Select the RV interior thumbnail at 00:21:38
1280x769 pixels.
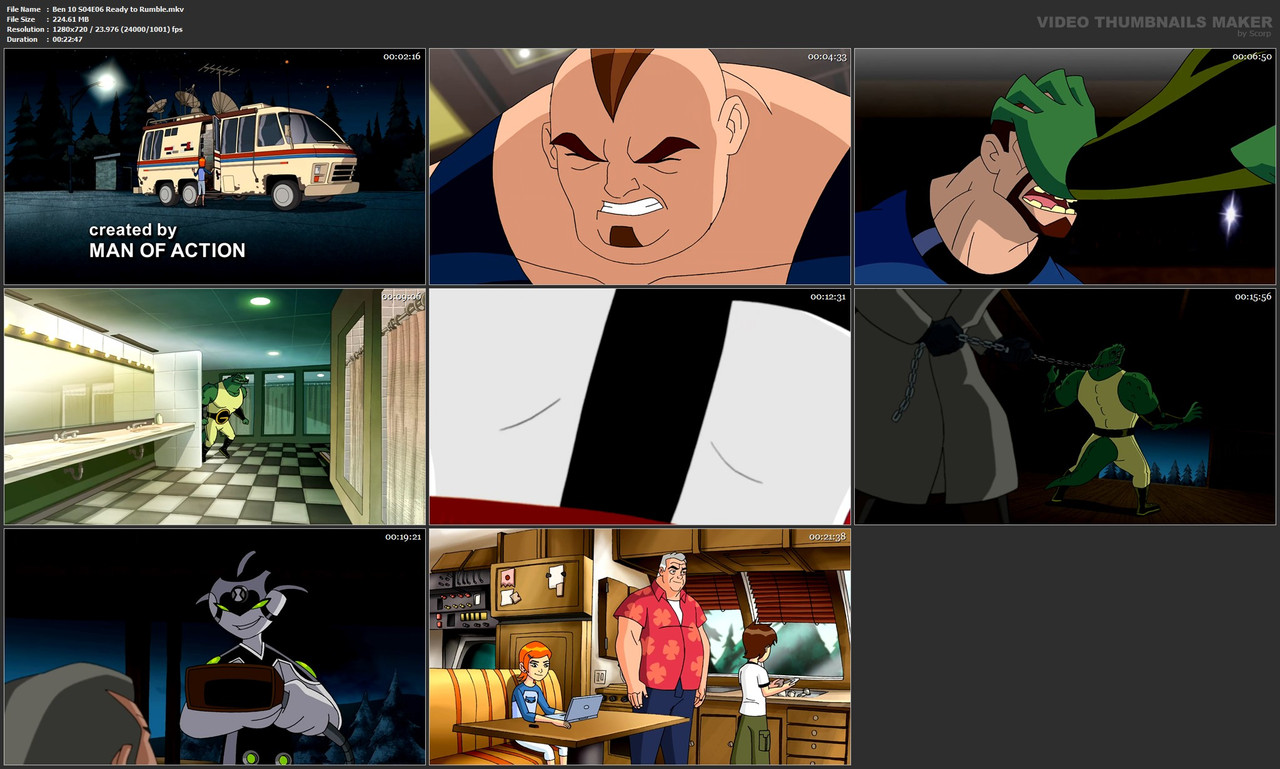(x=639, y=645)
